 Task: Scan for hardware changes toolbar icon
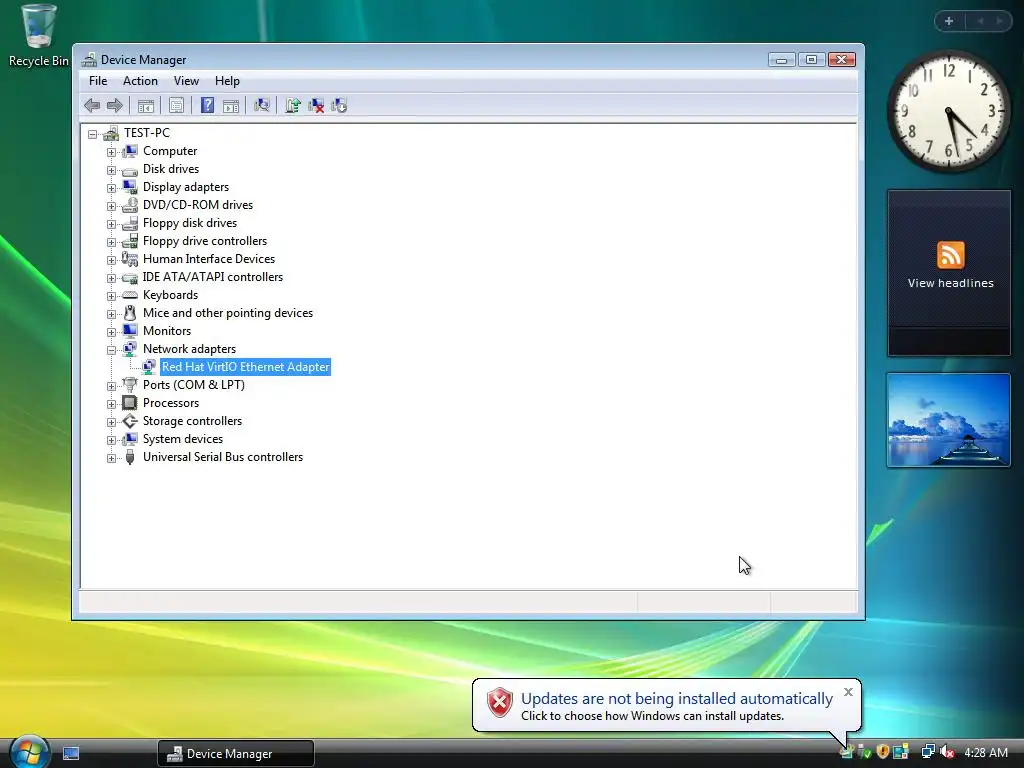click(x=262, y=105)
